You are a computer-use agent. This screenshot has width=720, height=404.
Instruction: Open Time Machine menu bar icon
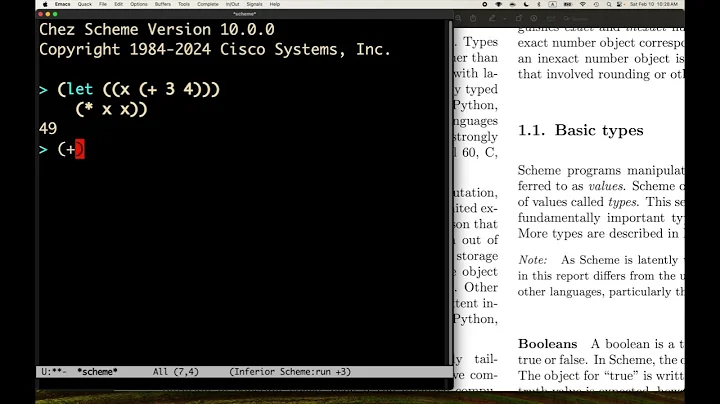pyautogui.click(x=596, y=4)
